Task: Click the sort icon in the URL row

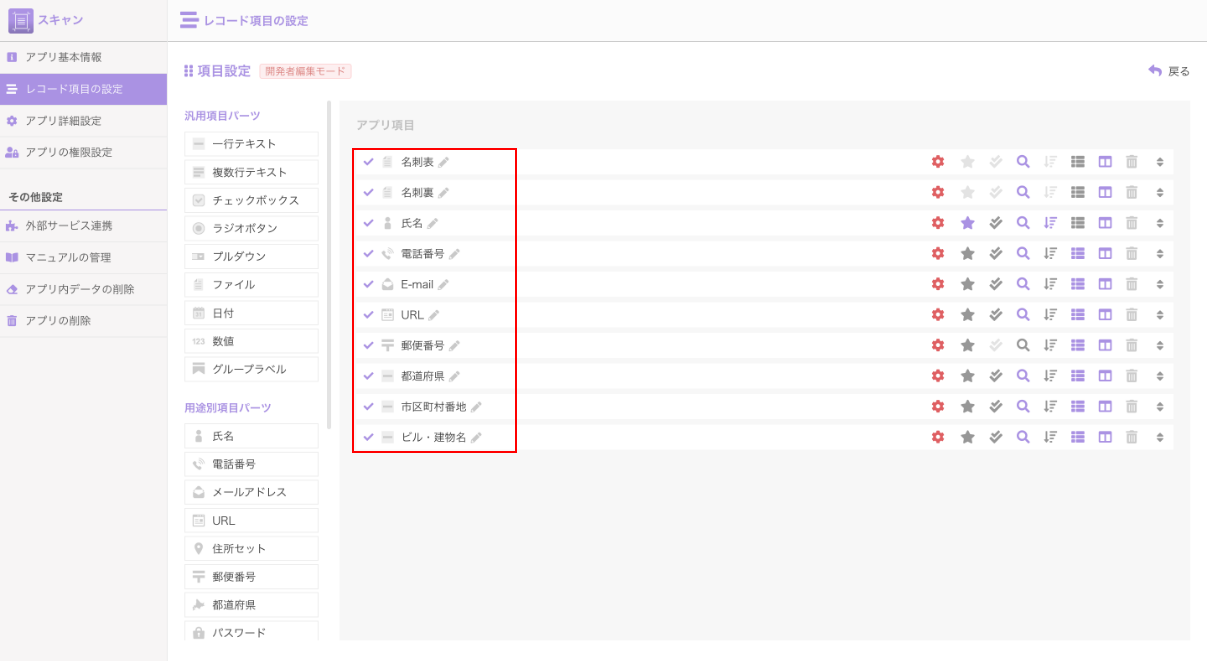Action: (1050, 315)
